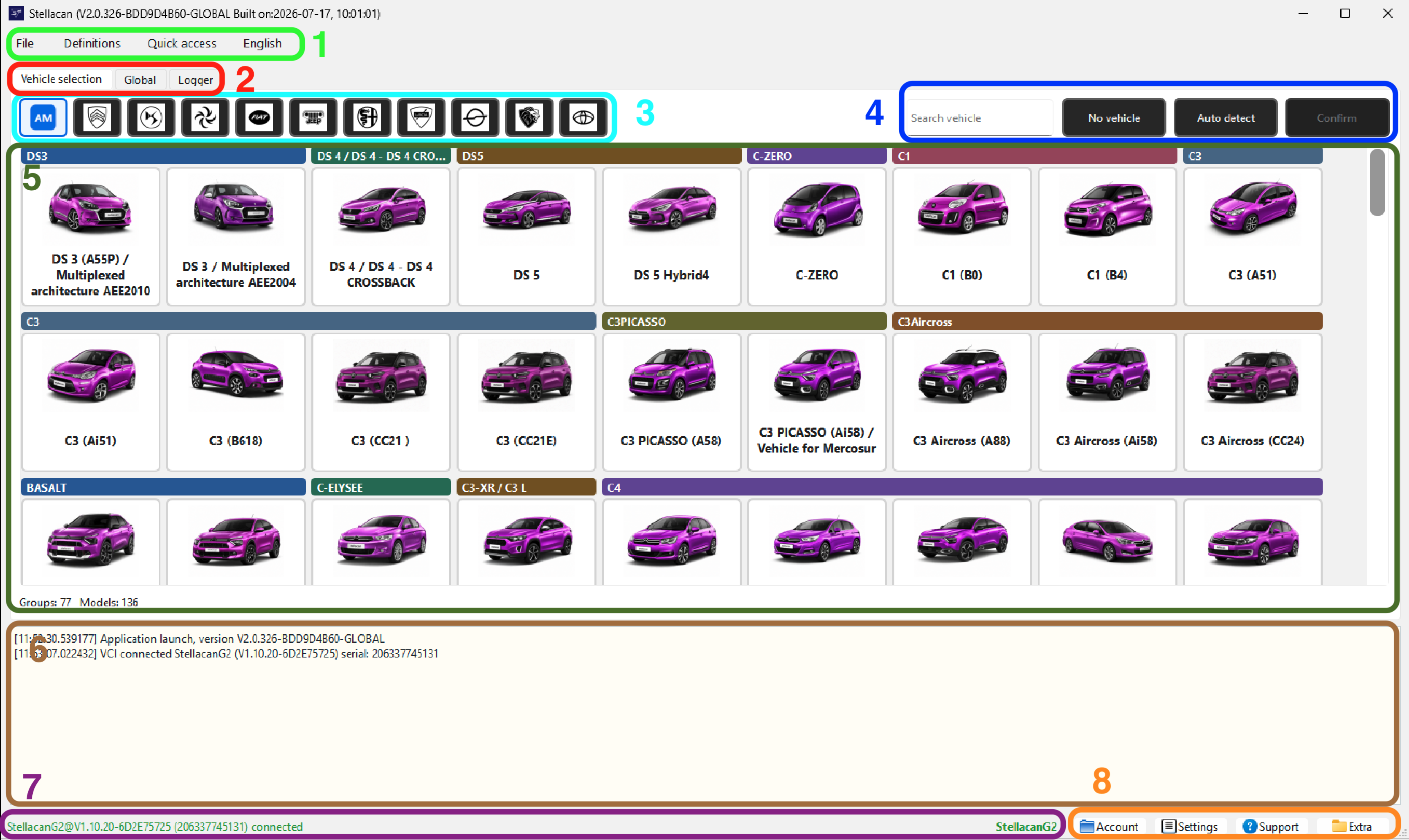Select the Lancia shield brand icon
The height and width of the screenshot is (840, 1409).
tap(421, 118)
